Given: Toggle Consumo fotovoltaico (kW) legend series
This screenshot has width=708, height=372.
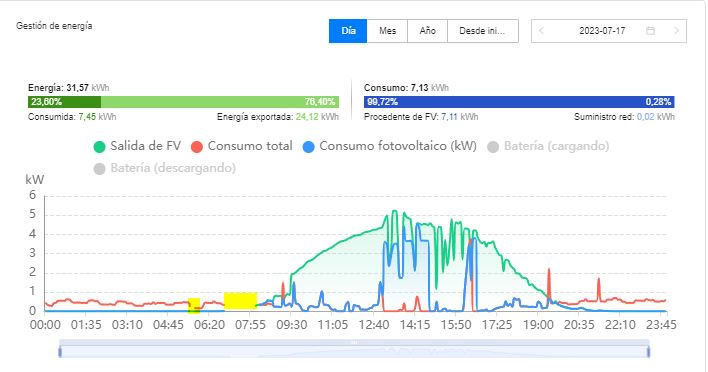Looking at the screenshot, I should point(390,146).
